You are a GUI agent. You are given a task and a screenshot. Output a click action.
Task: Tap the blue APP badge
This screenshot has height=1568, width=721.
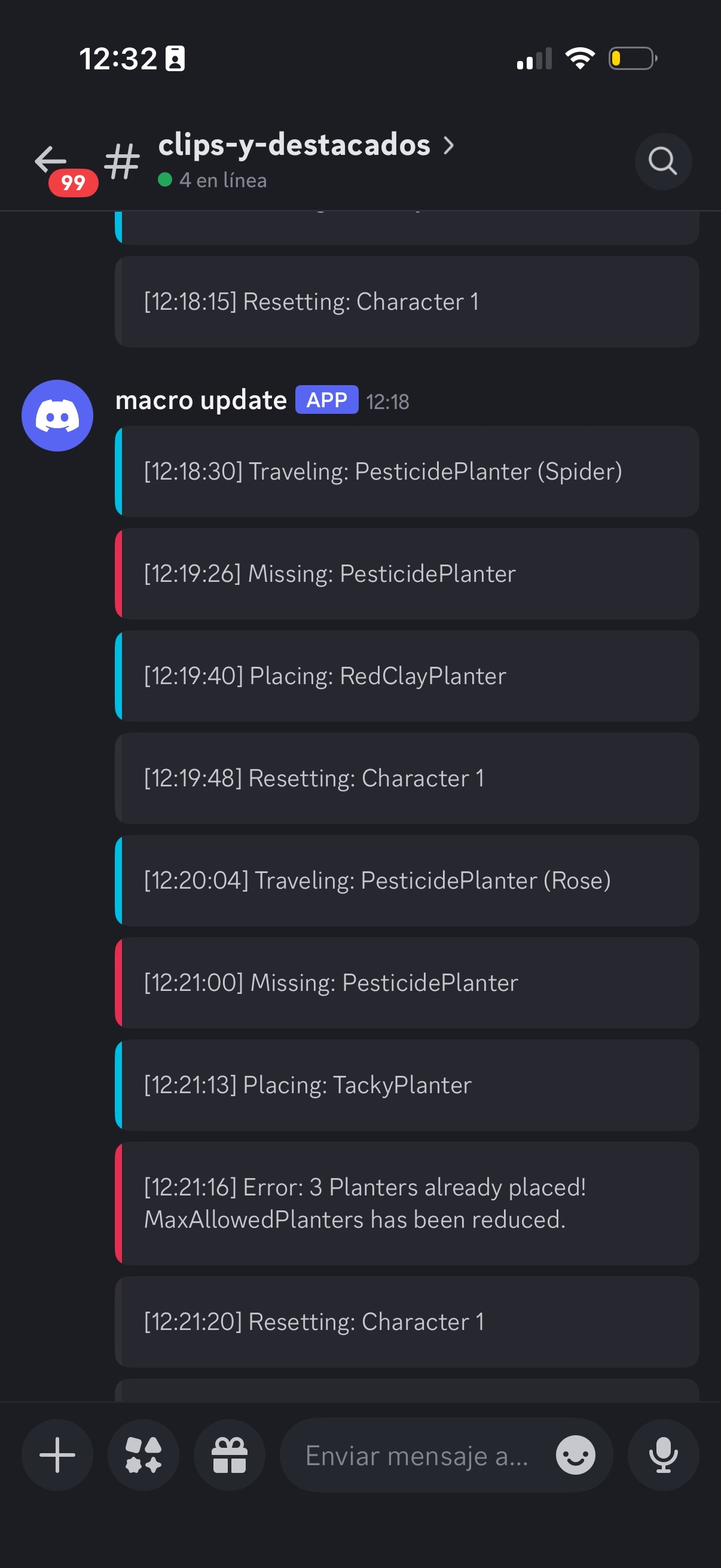pyautogui.click(x=327, y=400)
